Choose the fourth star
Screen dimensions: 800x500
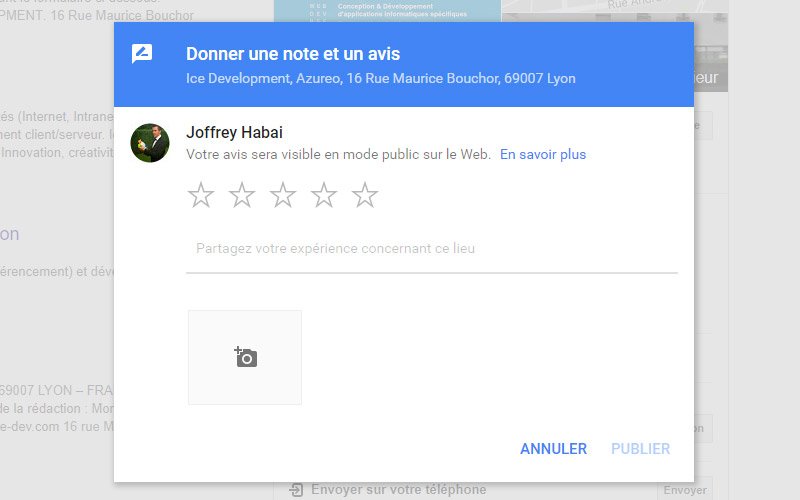click(x=324, y=195)
